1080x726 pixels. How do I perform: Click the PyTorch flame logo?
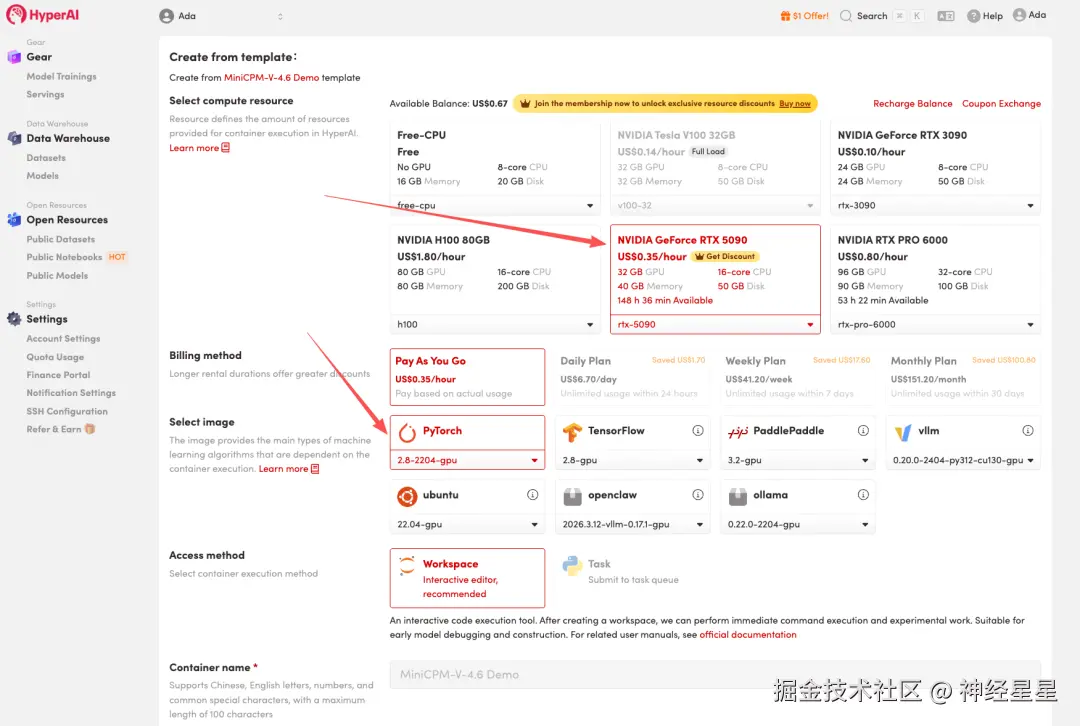click(407, 432)
